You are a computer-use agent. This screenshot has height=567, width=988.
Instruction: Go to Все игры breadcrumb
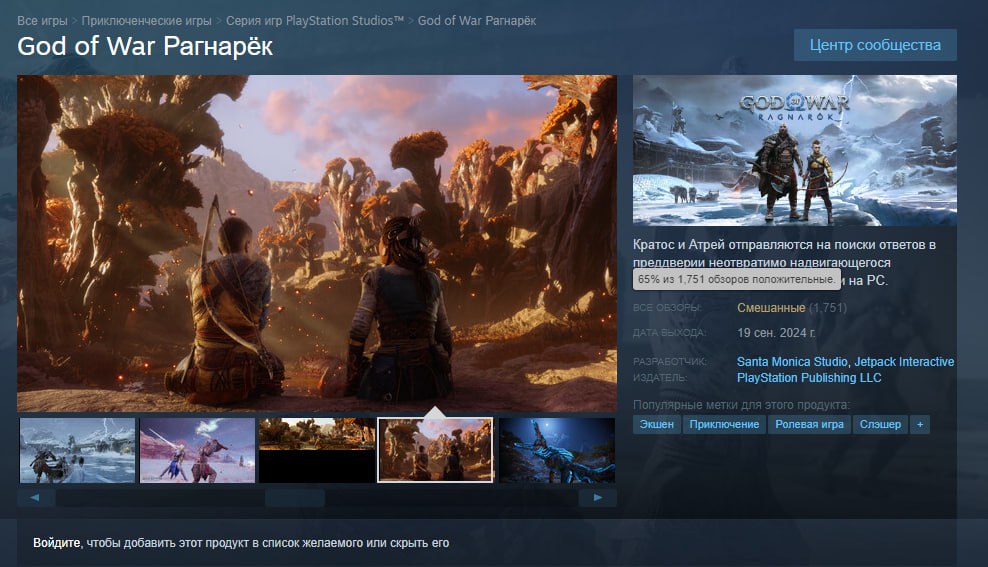point(42,21)
